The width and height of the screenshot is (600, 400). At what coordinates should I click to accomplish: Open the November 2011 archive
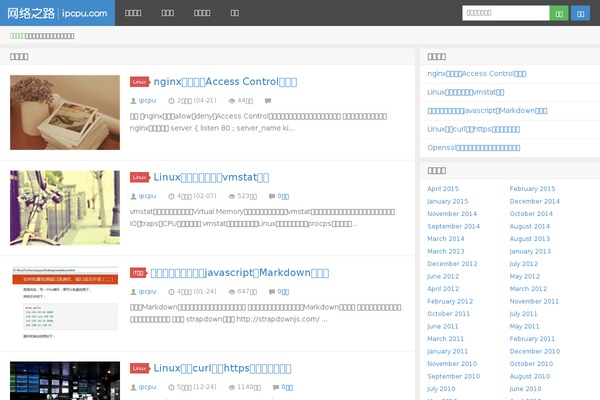534,301
